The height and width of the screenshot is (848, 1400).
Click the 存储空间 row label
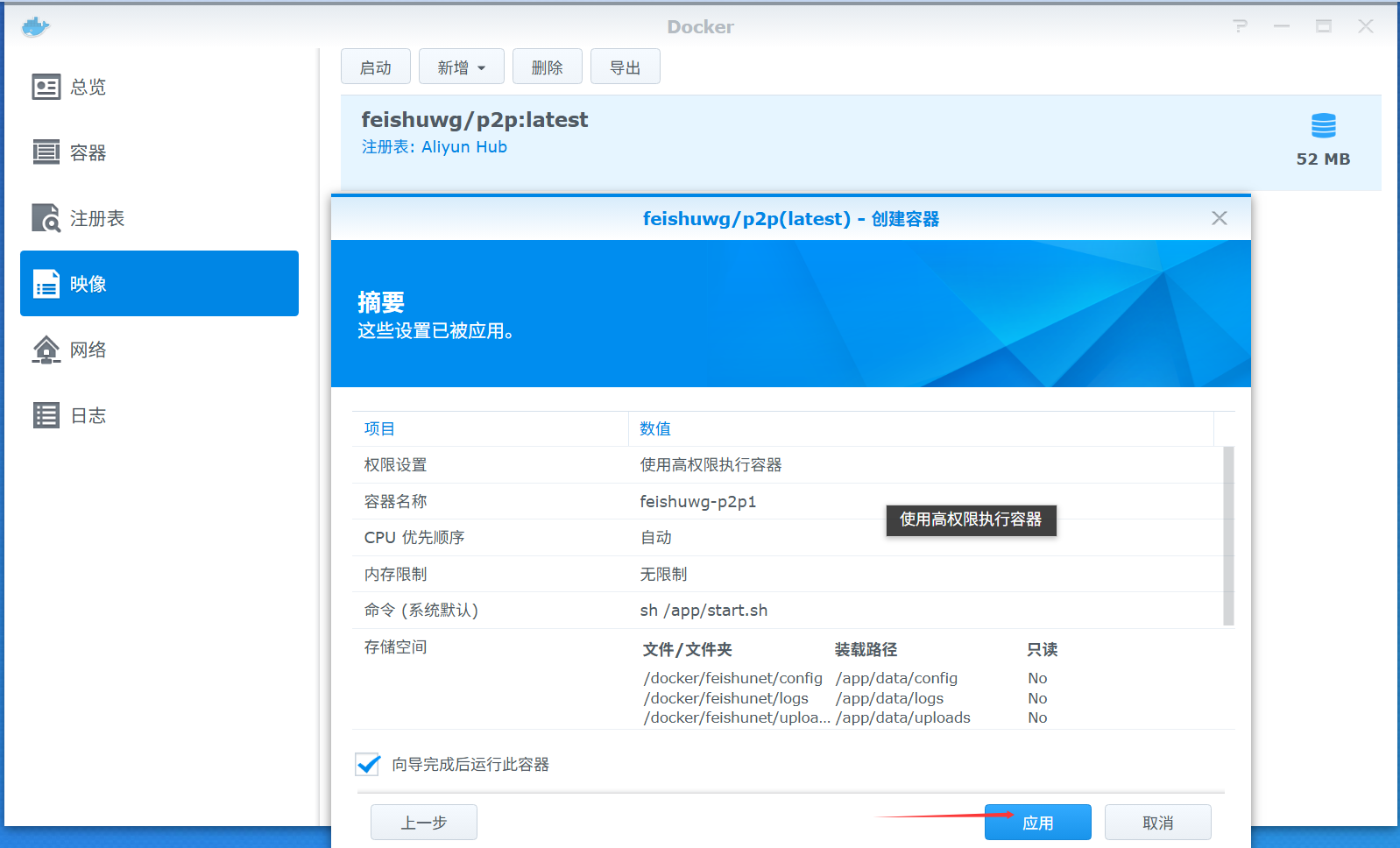click(x=396, y=647)
